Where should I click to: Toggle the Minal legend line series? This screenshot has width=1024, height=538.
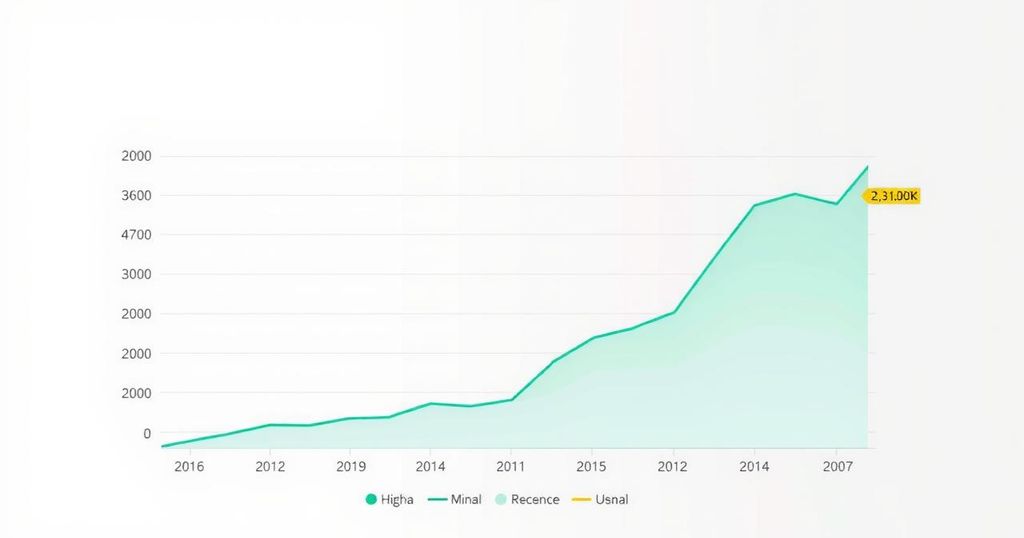click(455, 499)
